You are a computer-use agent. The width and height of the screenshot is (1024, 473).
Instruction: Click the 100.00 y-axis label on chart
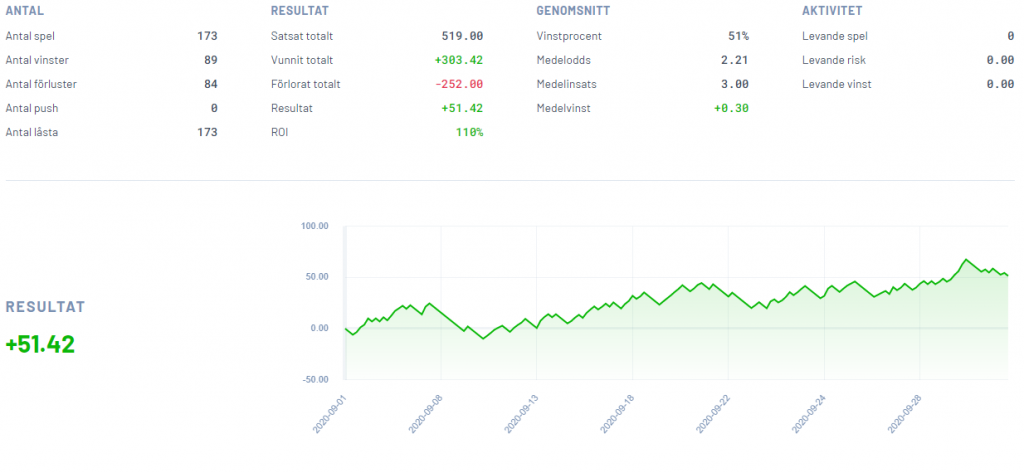coord(314,226)
